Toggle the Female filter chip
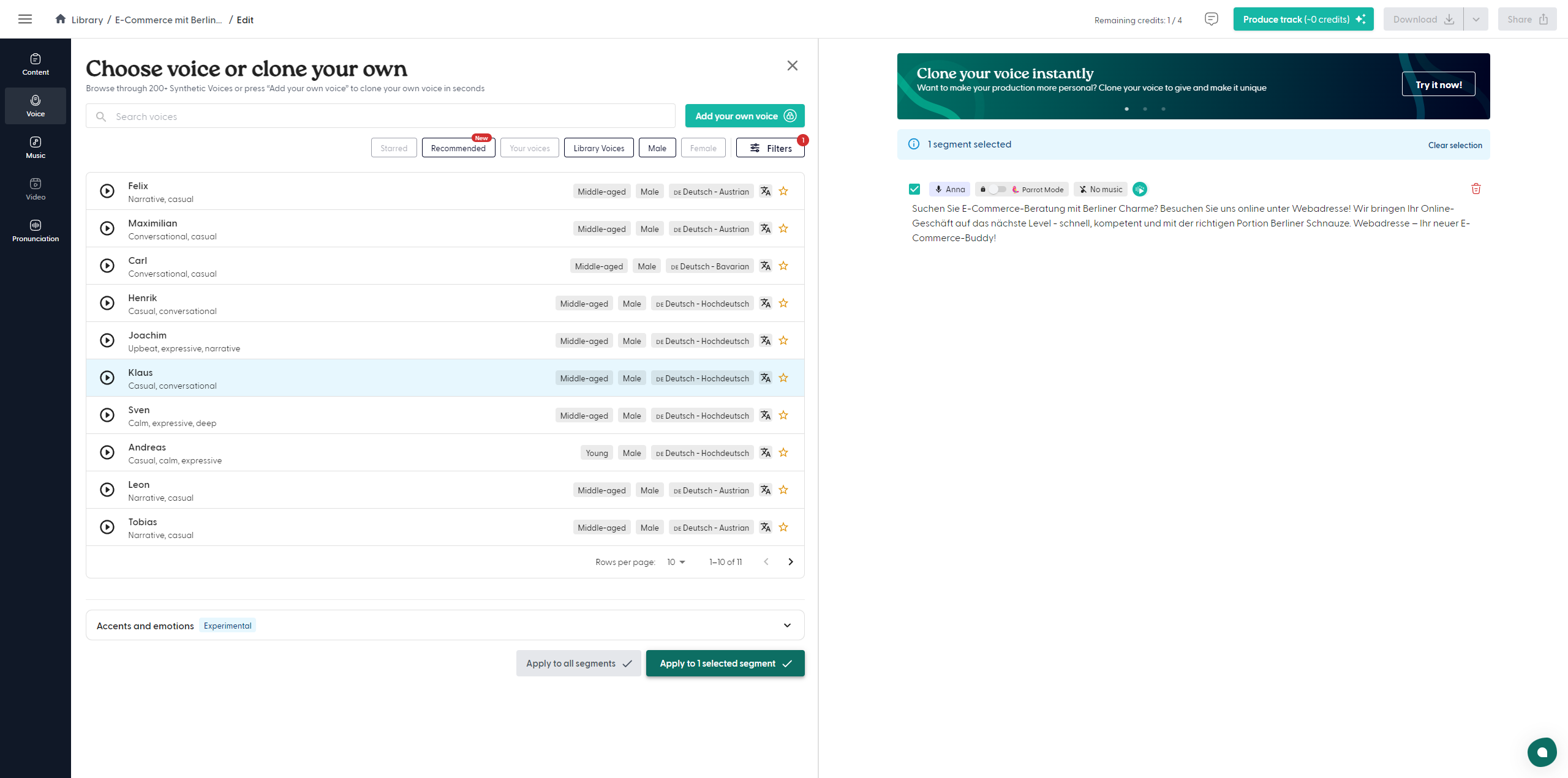 click(703, 148)
